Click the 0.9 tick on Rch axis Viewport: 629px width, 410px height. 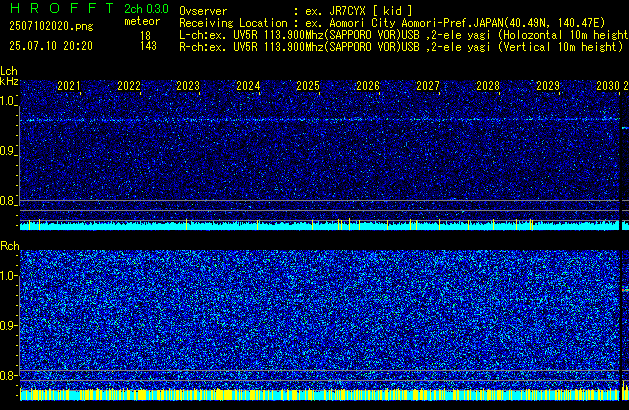tap(7, 325)
